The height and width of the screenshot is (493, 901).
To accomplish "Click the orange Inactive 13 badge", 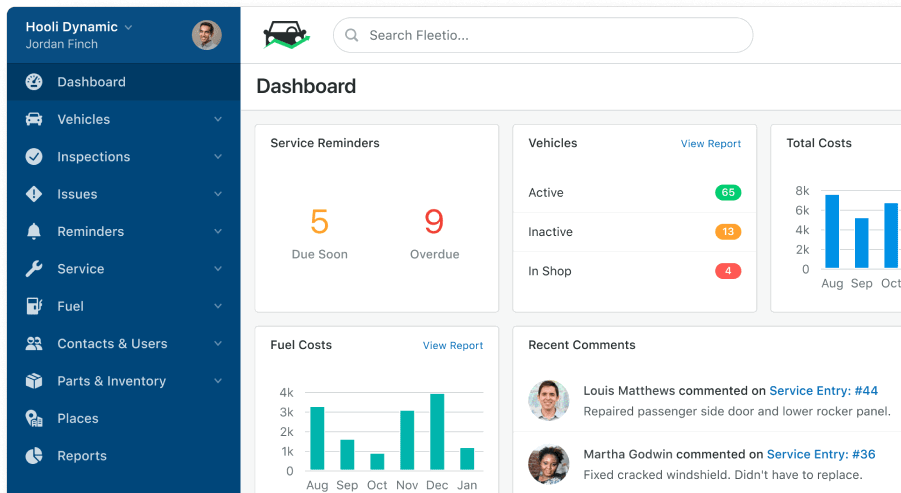I will (728, 232).
